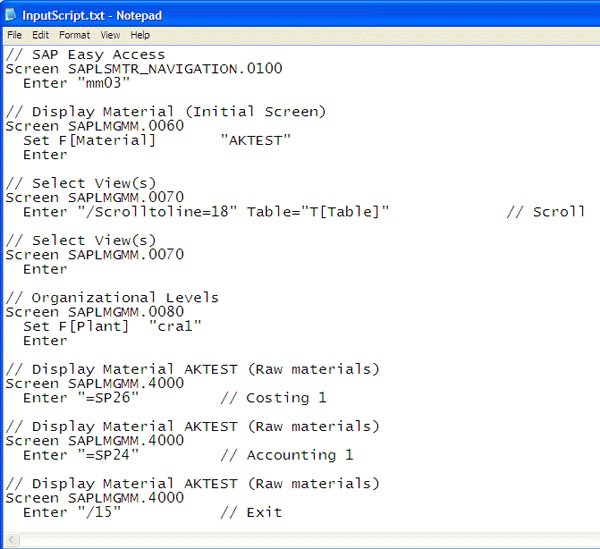Open the File menu

[15, 35]
